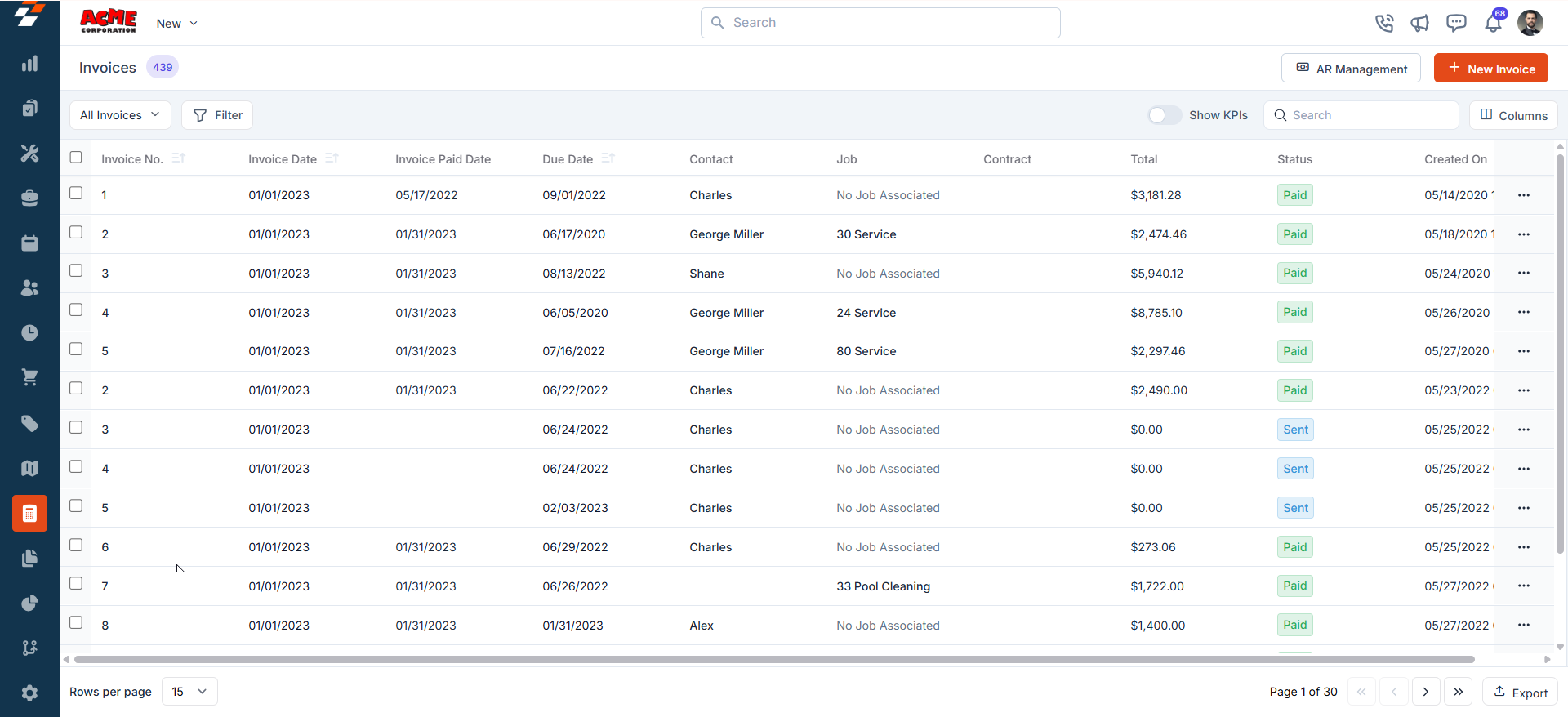Click the 30 Service job cell
Image resolution: width=1568 pixels, height=717 pixels.
tap(866, 234)
